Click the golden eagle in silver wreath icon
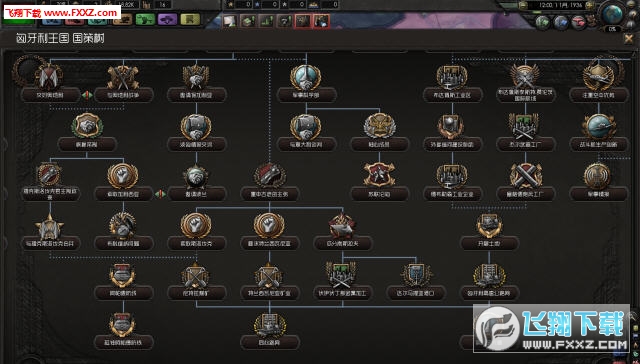 click(380, 126)
